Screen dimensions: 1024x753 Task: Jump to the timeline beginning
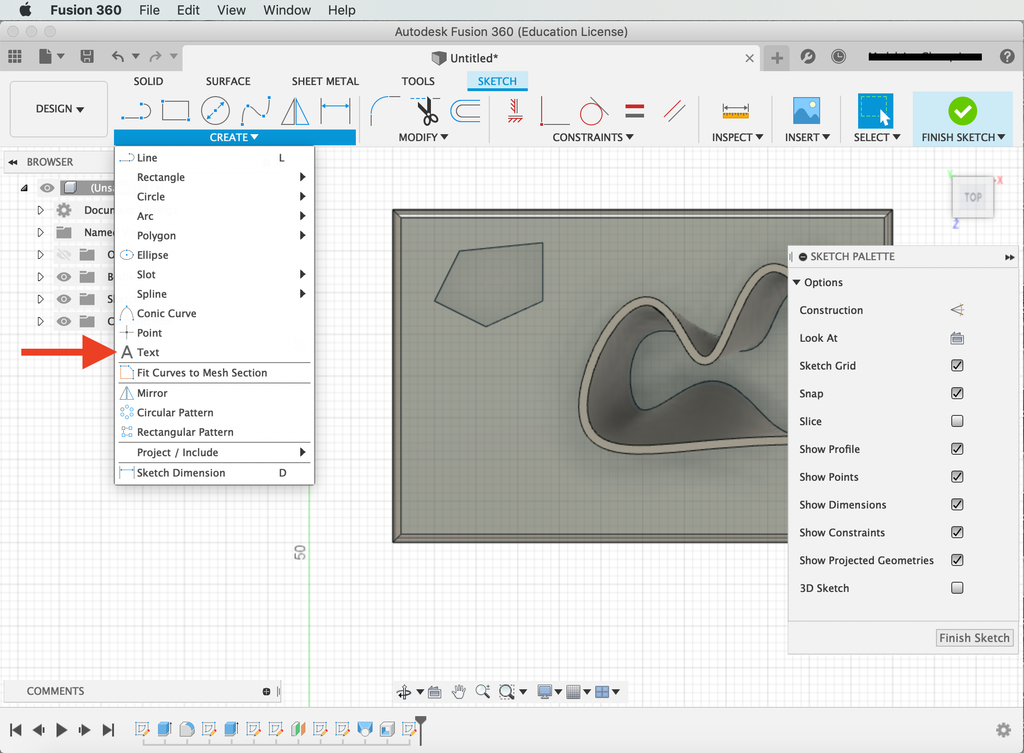tap(16, 729)
